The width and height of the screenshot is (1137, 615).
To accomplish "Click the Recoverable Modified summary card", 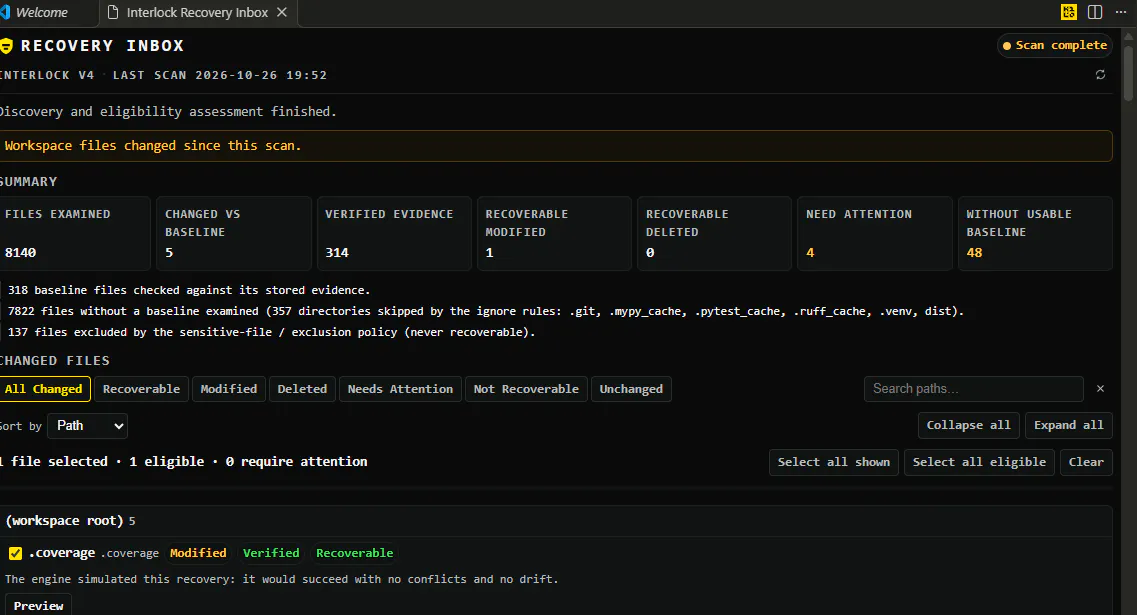I will 555,234.
